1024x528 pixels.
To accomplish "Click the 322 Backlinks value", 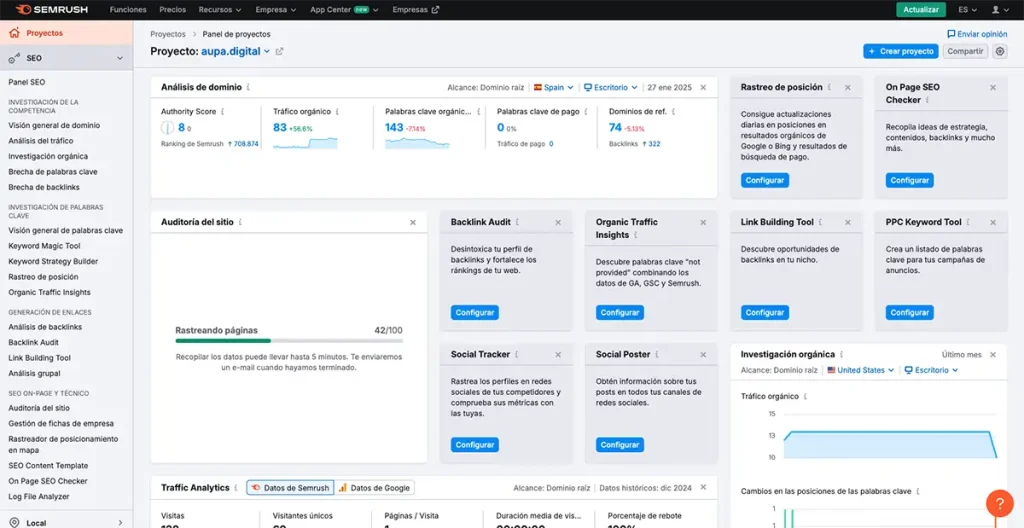I will click(x=654, y=144).
